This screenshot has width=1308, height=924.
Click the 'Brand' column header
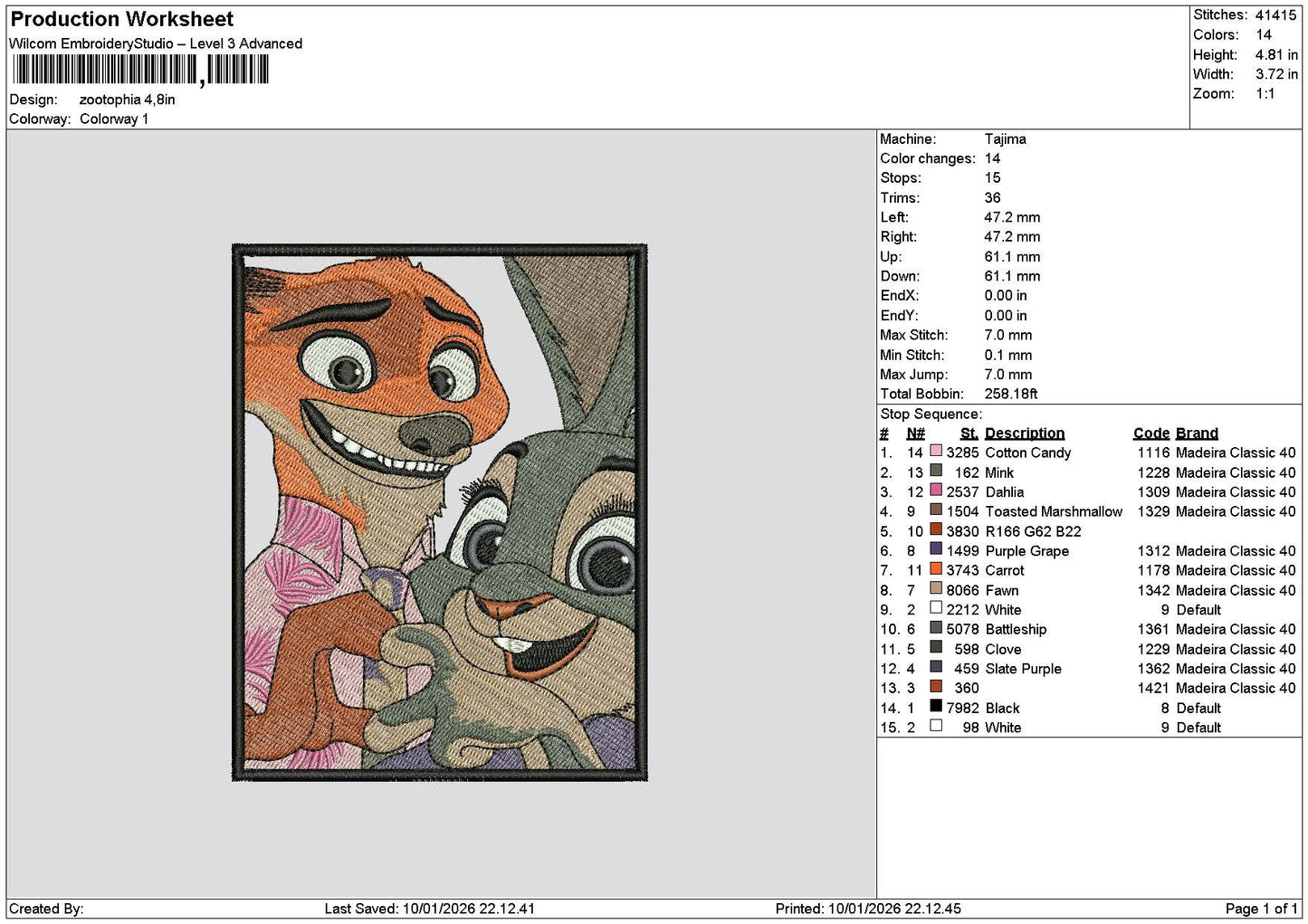[x=1198, y=433]
